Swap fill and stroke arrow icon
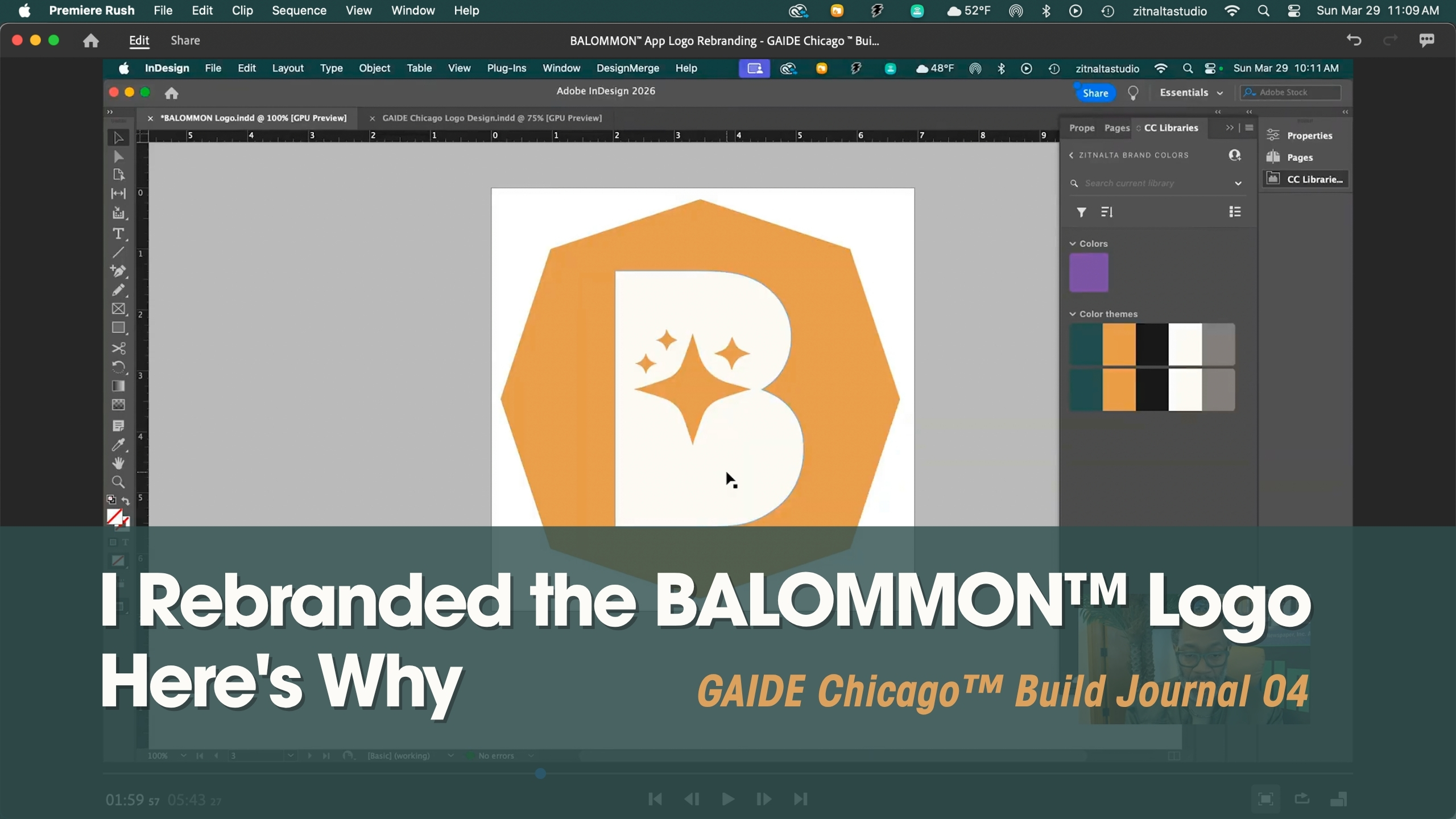The height and width of the screenshot is (819, 1456). coord(126,501)
